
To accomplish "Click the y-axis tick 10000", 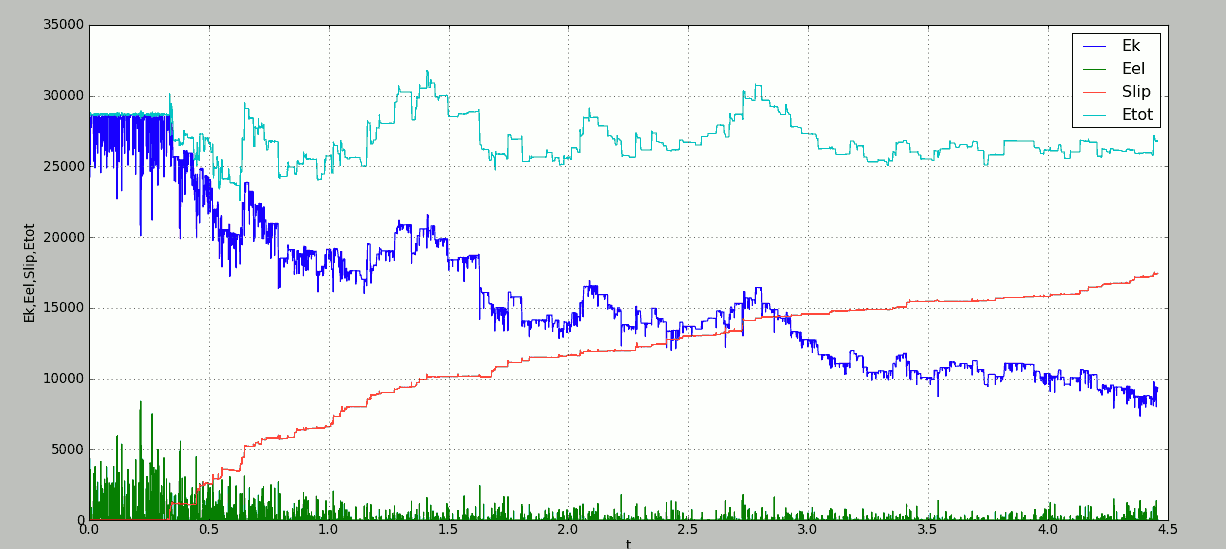I will [x=62, y=379].
